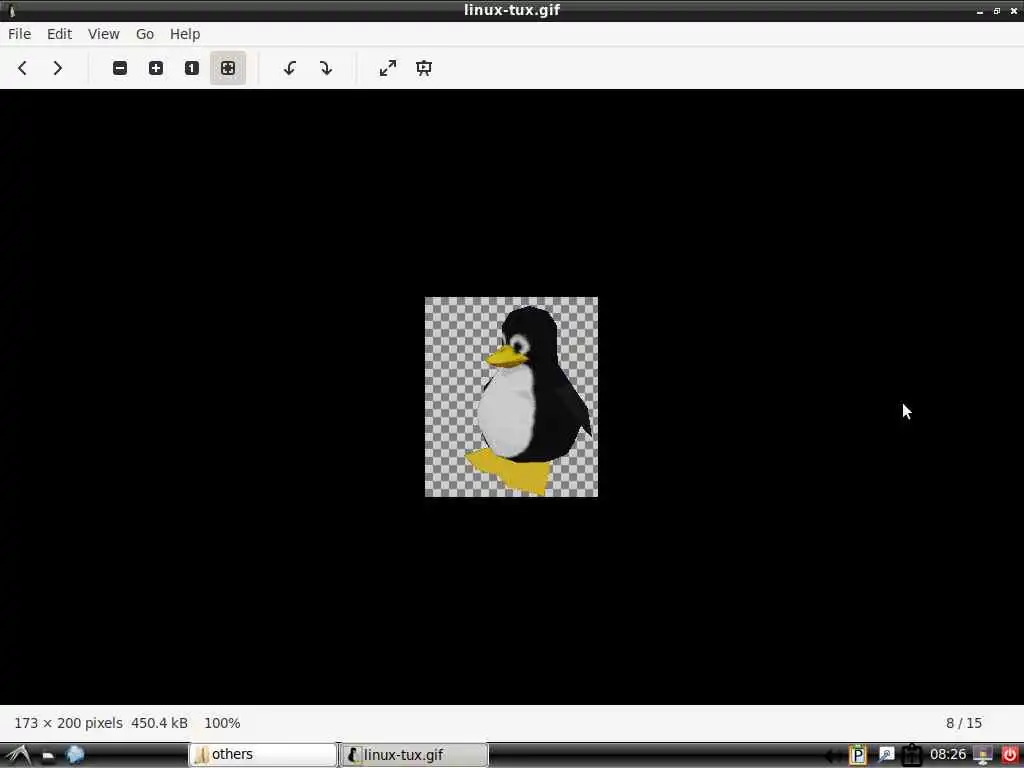
Task: Go to the previous image with the left arrow
Action: click(22, 68)
